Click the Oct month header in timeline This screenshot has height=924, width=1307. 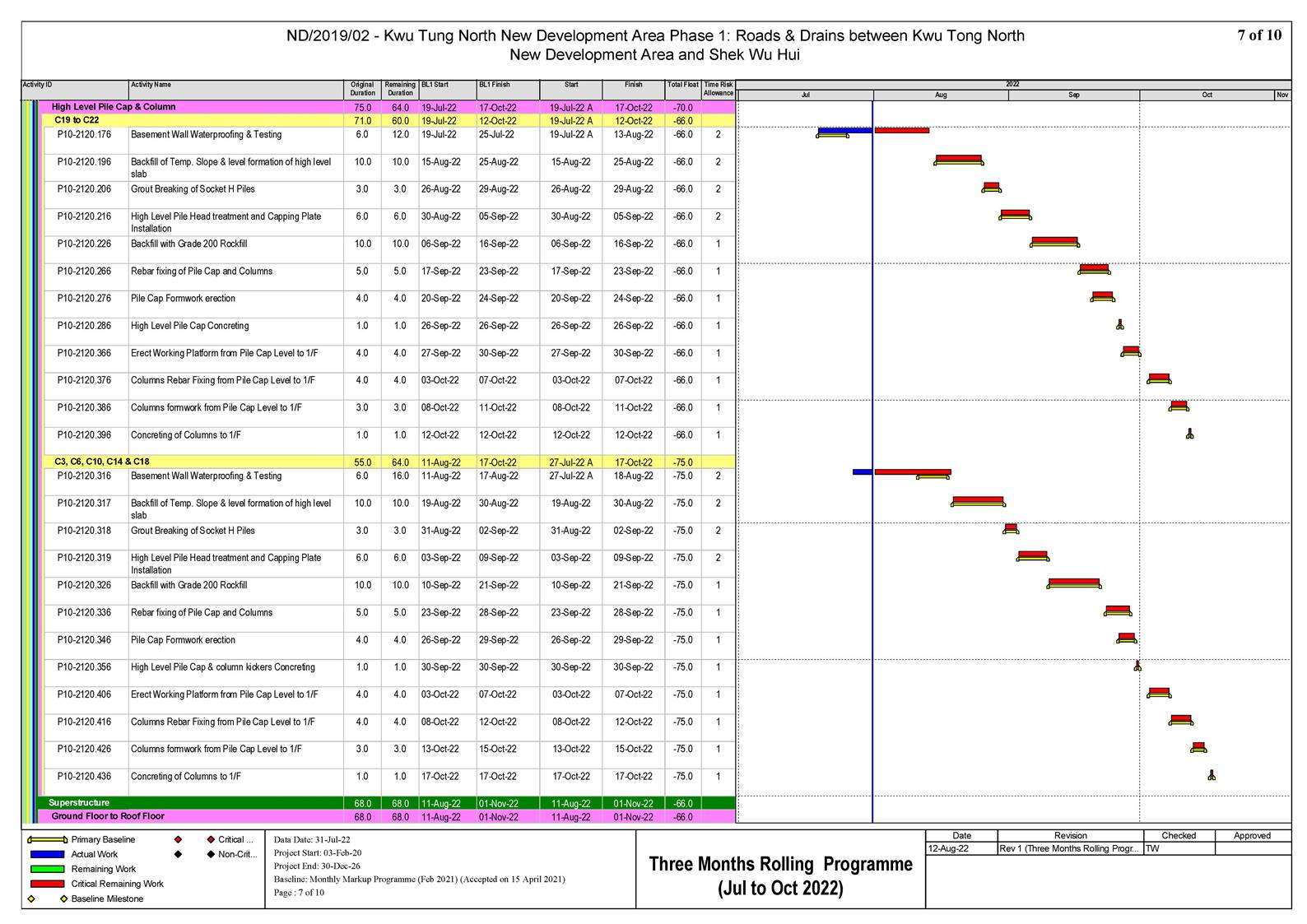(1207, 95)
